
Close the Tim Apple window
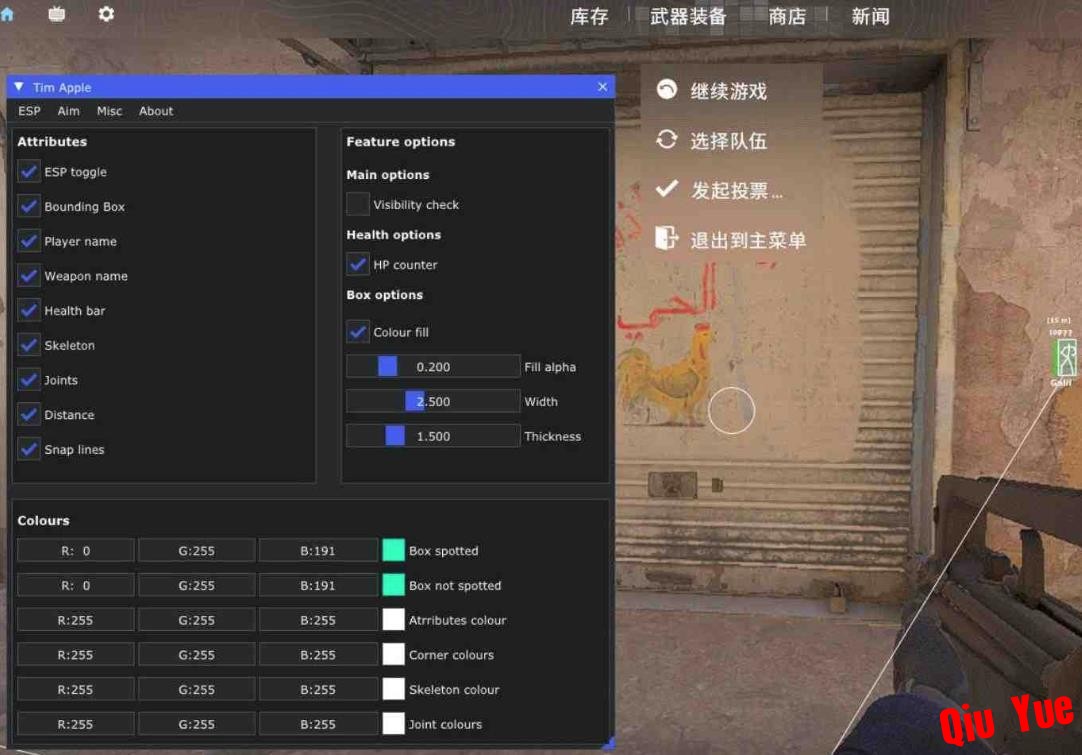point(602,87)
